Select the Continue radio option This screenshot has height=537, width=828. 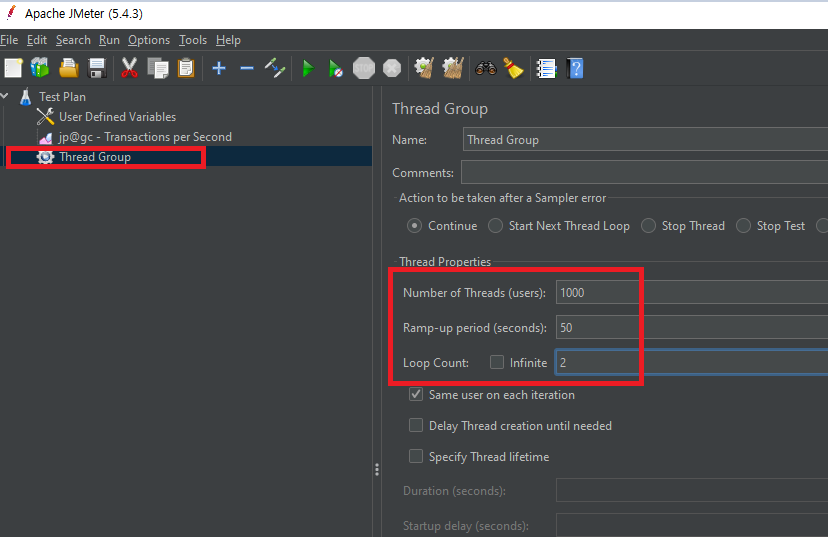pyautogui.click(x=415, y=226)
